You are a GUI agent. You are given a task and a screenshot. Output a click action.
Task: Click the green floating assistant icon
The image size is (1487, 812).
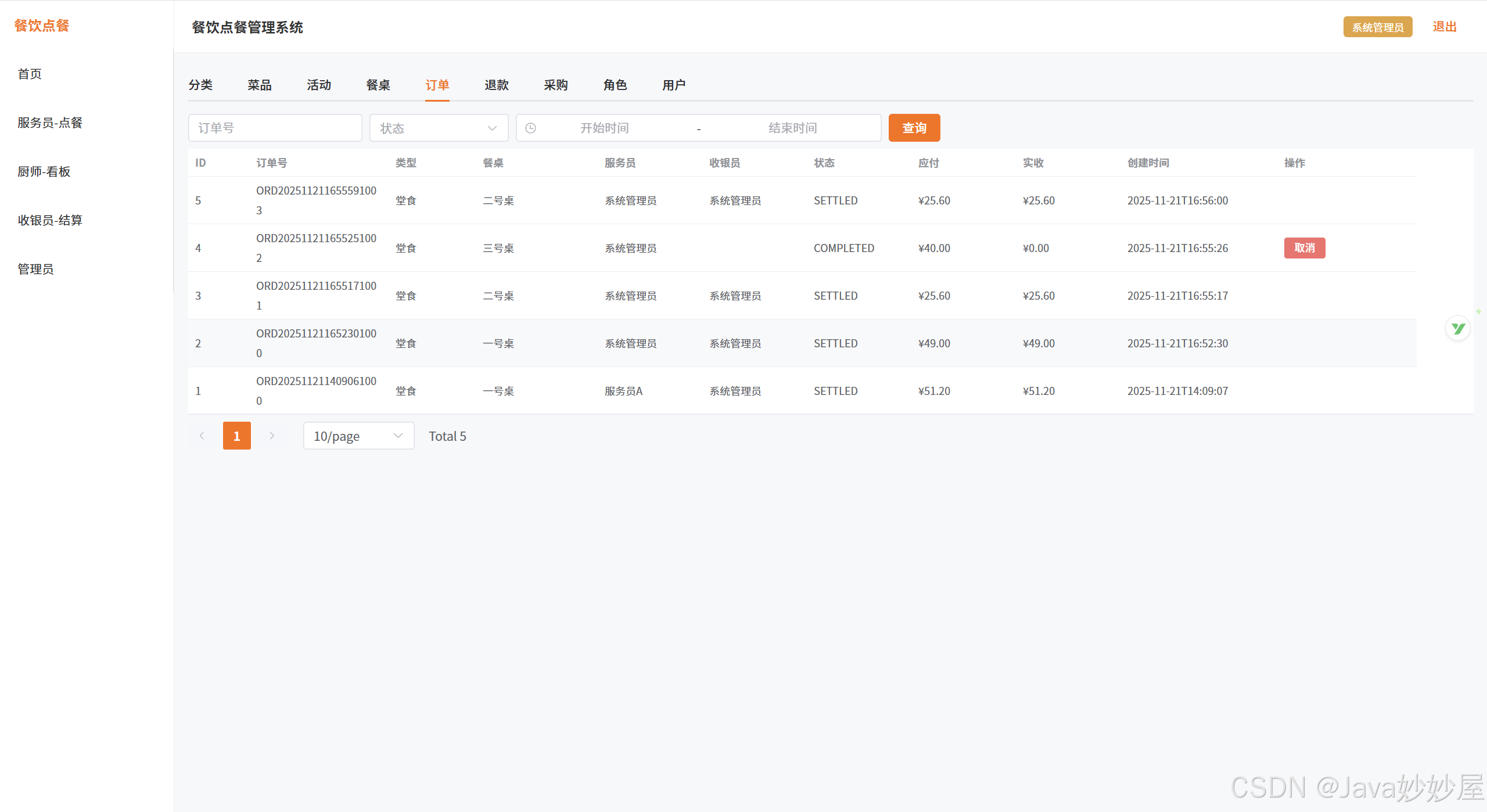[x=1457, y=329]
